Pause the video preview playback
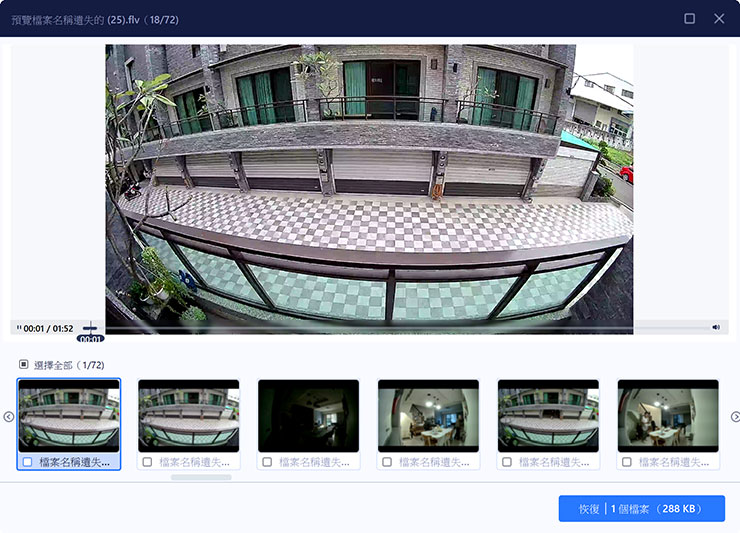Image resolution: width=740 pixels, height=533 pixels. pos(19,328)
